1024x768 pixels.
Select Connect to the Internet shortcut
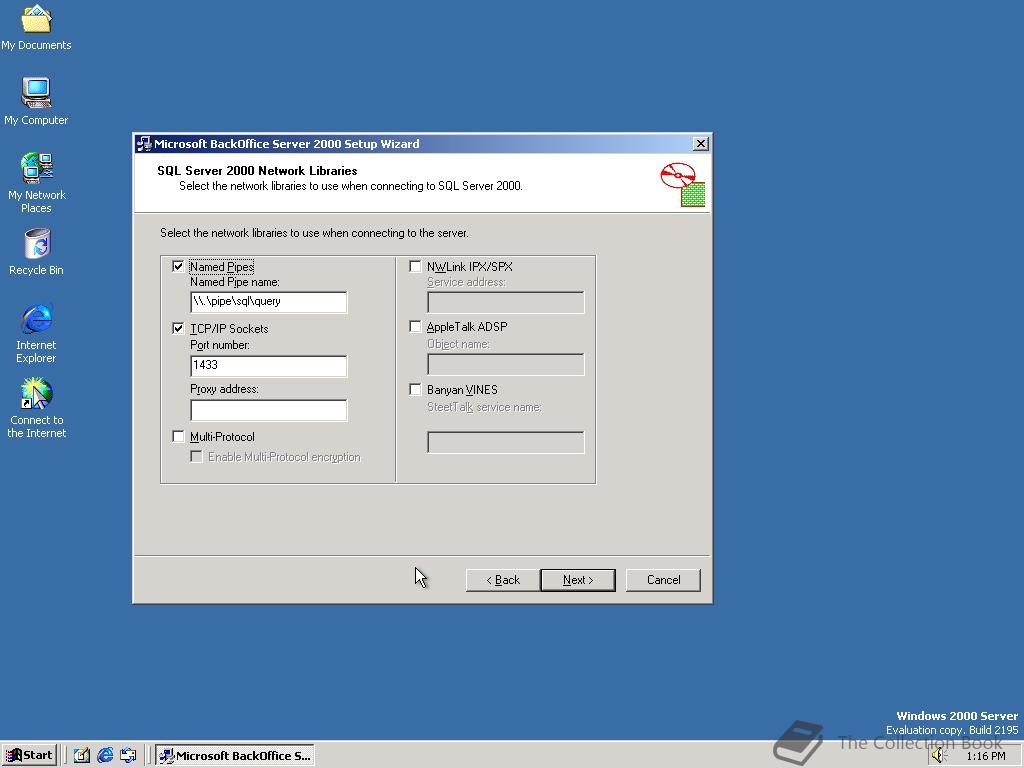pyautogui.click(x=37, y=408)
